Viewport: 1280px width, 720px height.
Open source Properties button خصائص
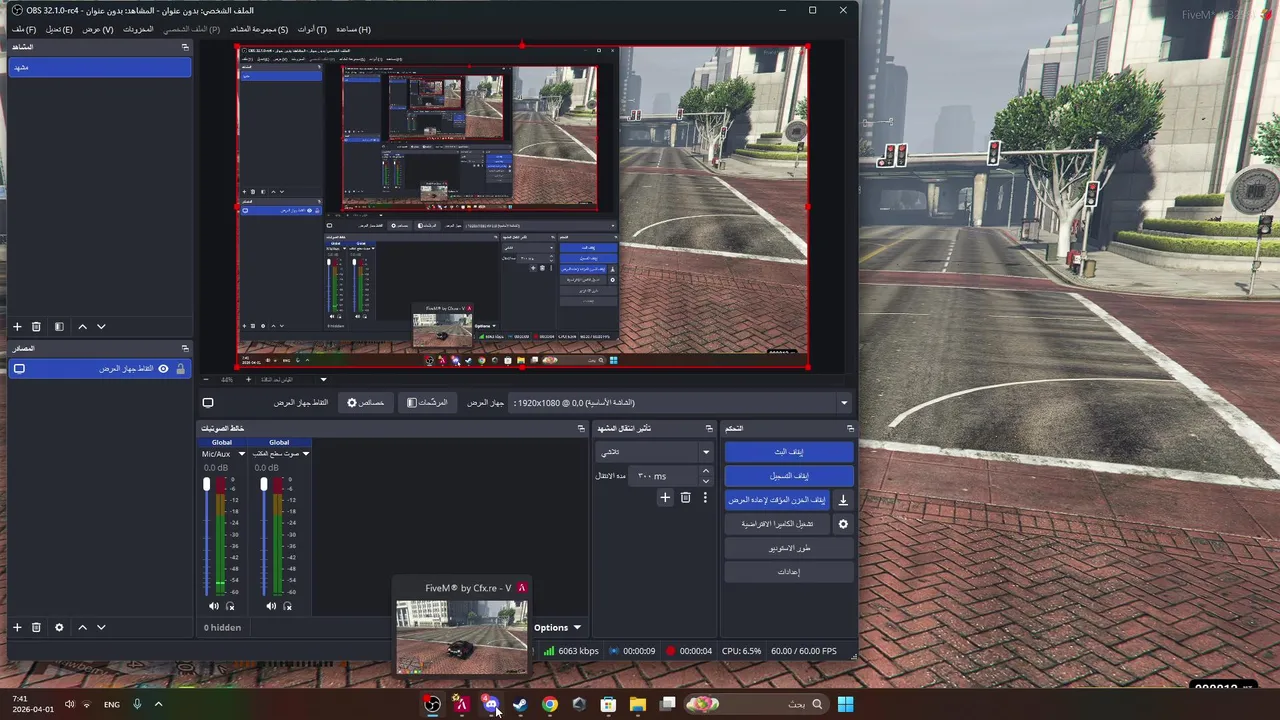tap(365, 402)
